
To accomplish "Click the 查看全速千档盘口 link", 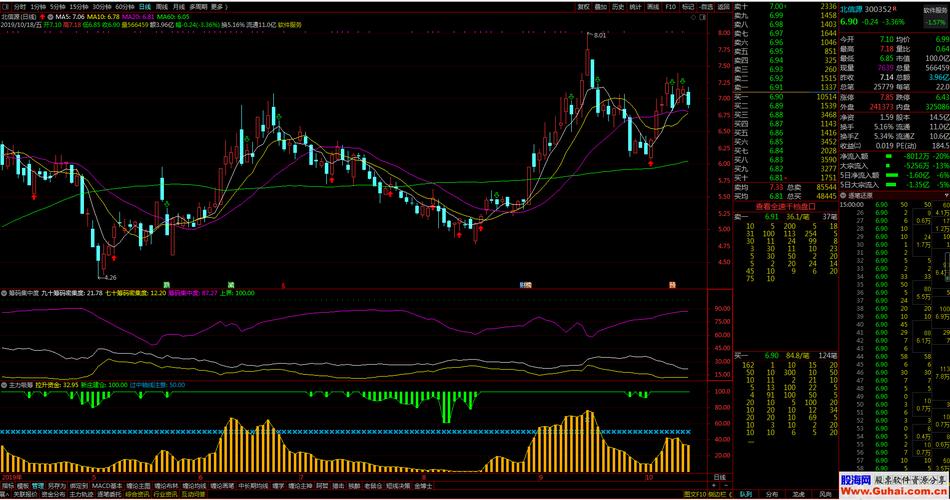I will coord(785,206).
